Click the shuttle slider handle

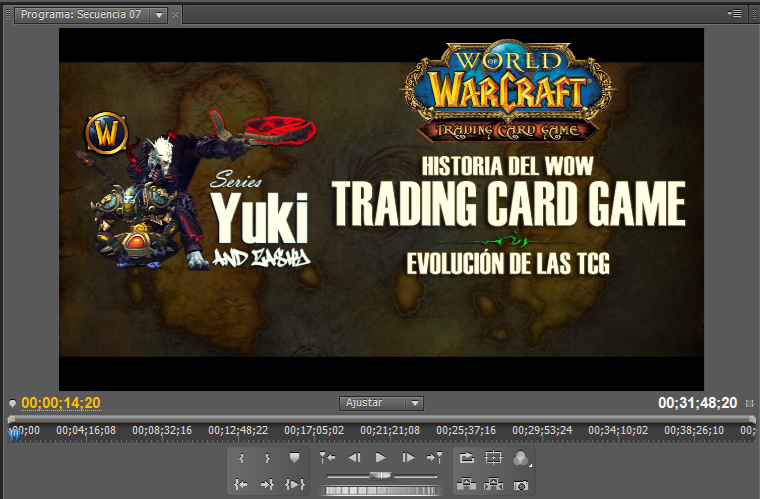(381, 475)
